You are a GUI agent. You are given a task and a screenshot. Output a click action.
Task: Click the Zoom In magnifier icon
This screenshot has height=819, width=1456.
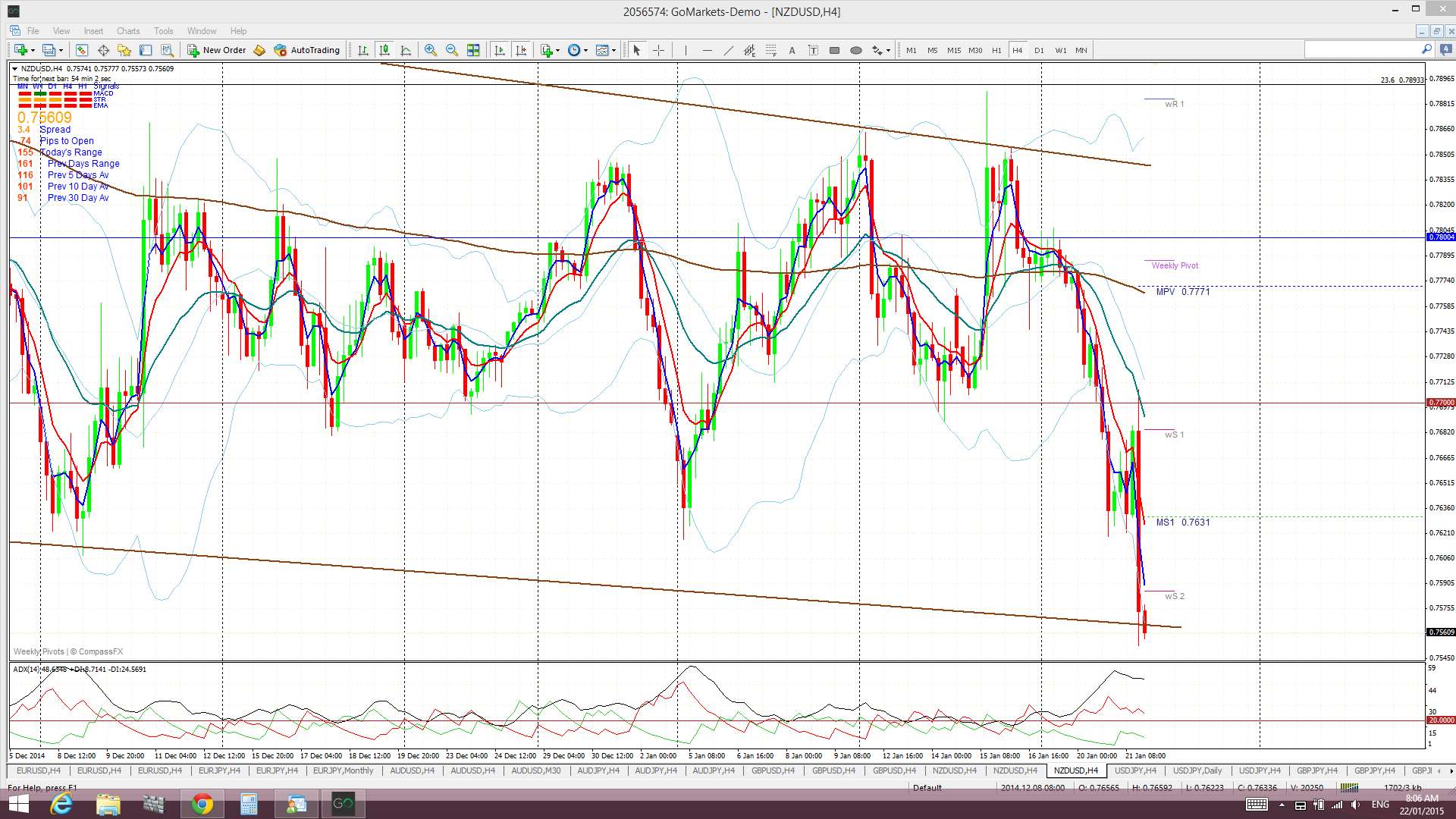(x=430, y=50)
